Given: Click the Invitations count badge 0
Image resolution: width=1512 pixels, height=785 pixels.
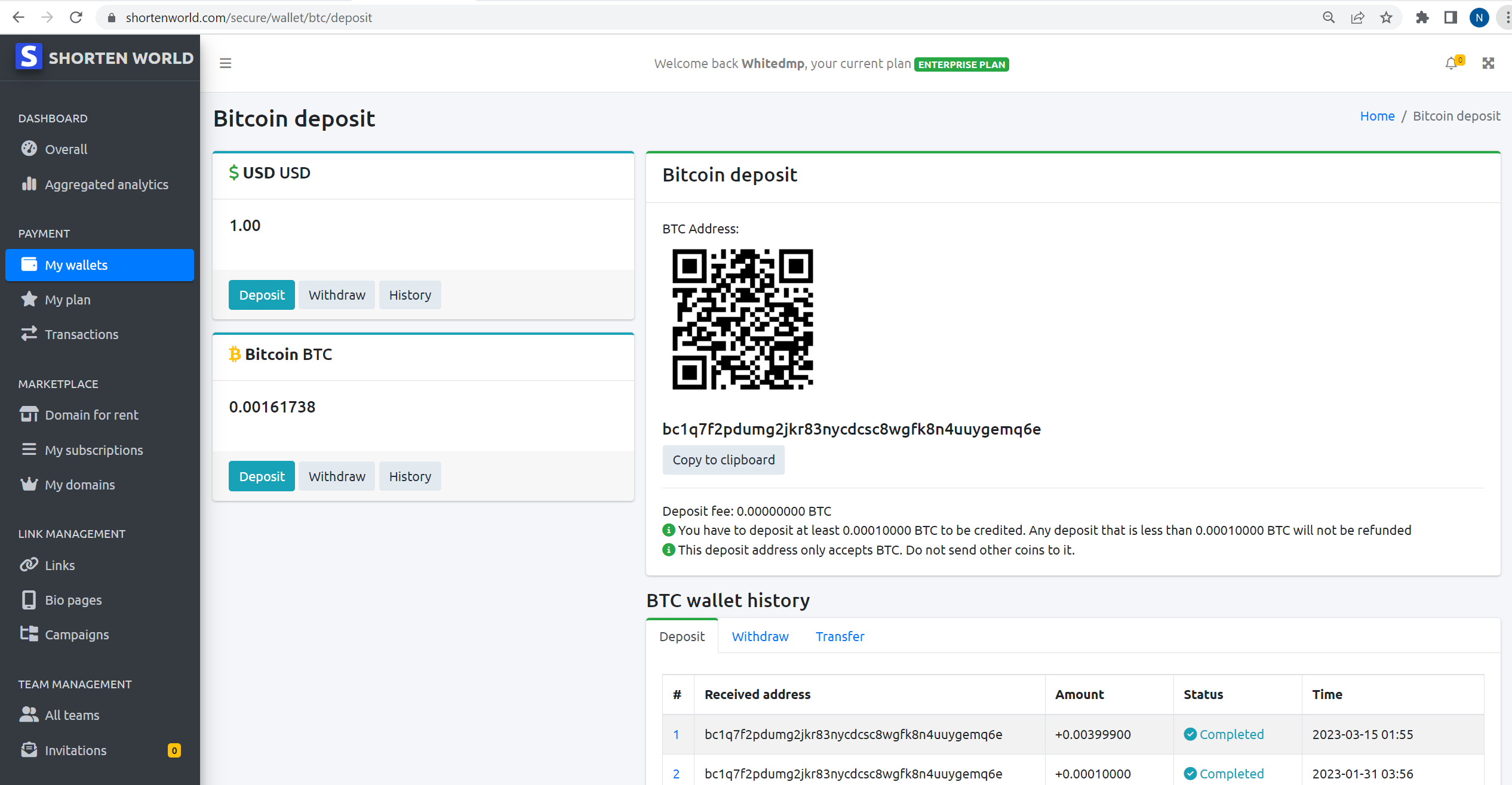Looking at the screenshot, I should coord(174,750).
